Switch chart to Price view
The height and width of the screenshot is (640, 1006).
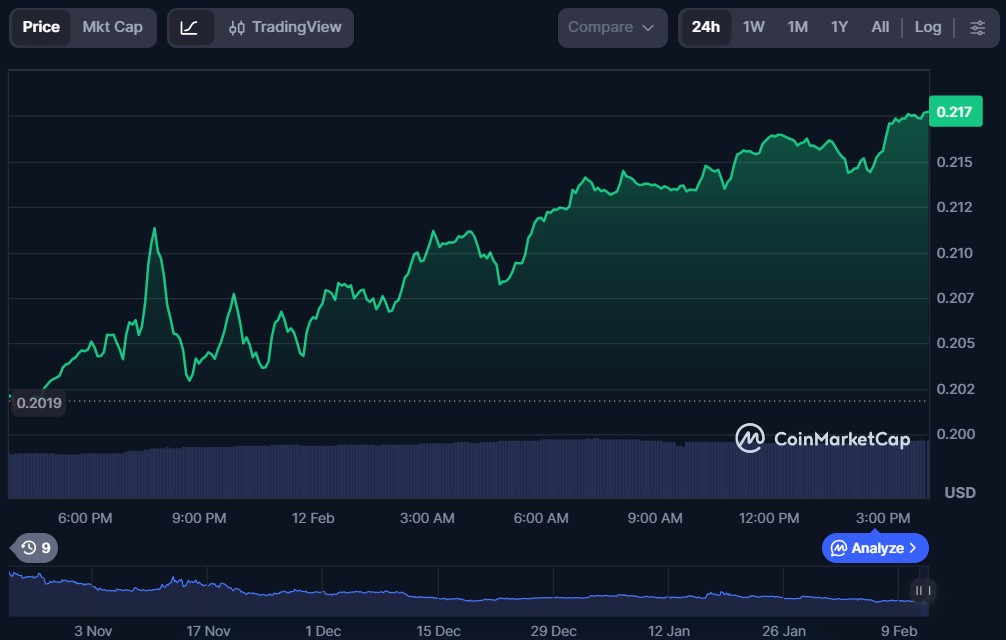[x=41, y=27]
